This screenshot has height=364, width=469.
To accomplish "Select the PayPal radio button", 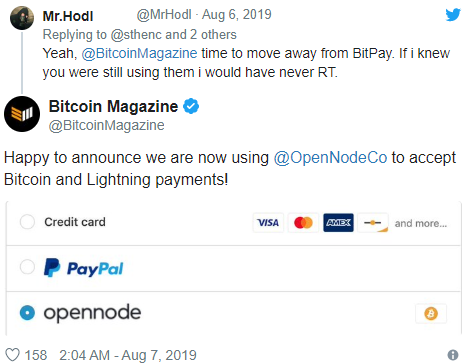I will coord(27,267).
